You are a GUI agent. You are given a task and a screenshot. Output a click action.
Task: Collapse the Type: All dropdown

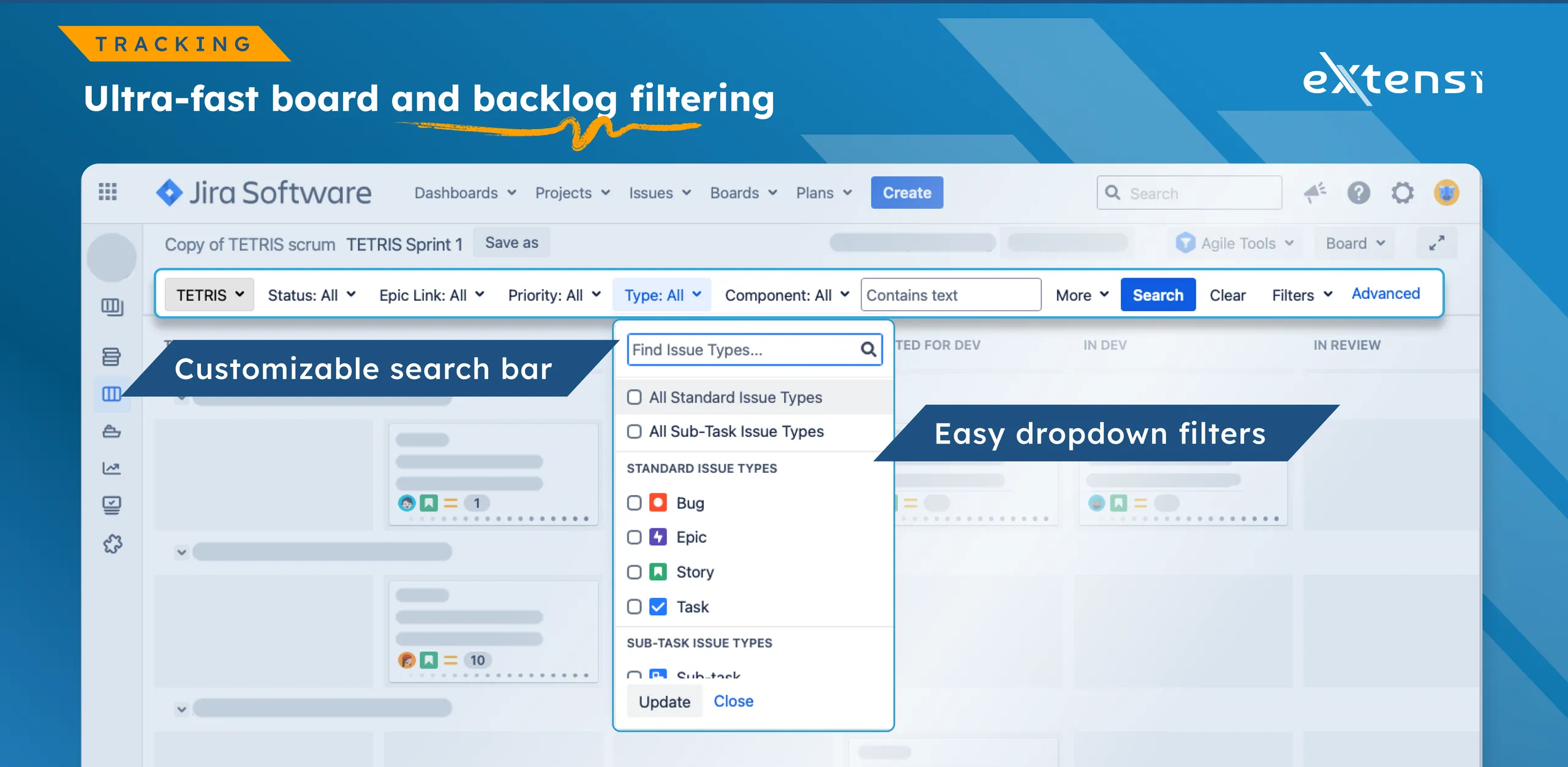point(663,295)
